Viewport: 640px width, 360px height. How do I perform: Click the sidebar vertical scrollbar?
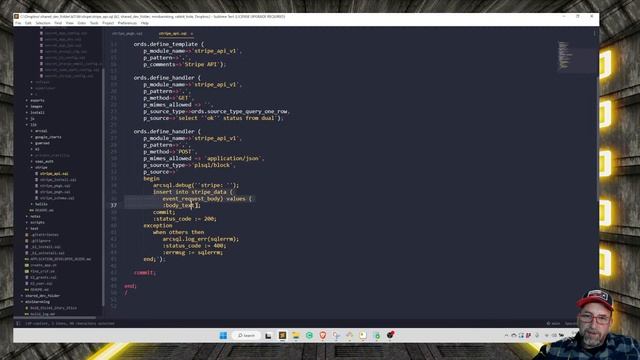tap(104, 187)
